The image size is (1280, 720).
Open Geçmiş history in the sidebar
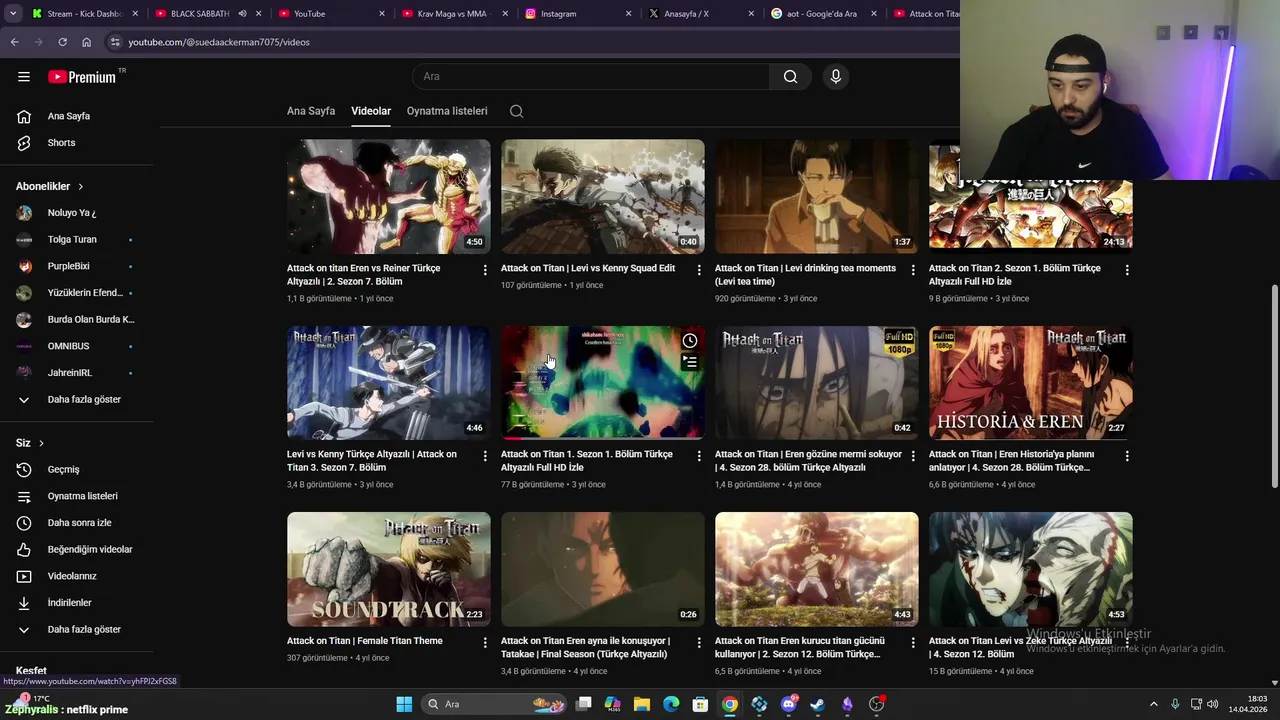[77, 469]
